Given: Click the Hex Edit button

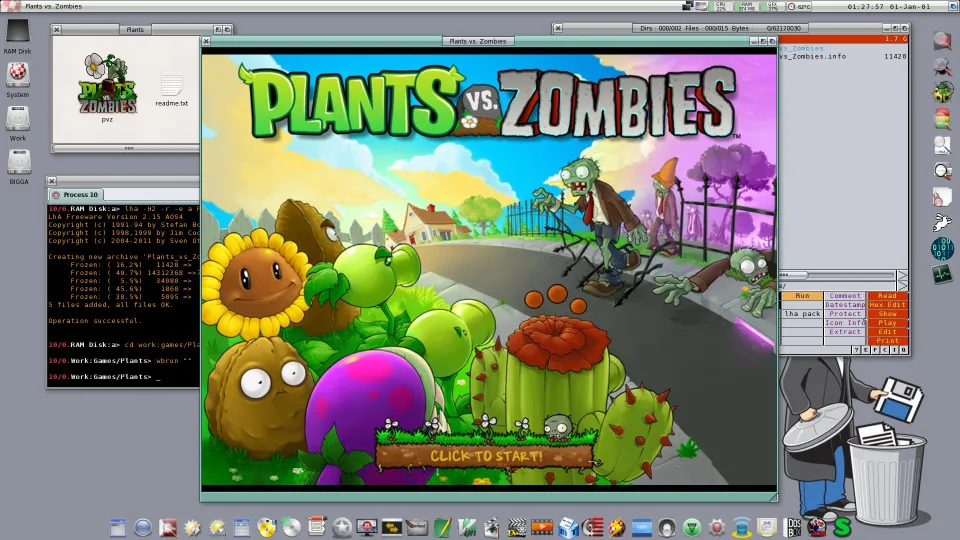Looking at the screenshot, I should tap(887, 305).
